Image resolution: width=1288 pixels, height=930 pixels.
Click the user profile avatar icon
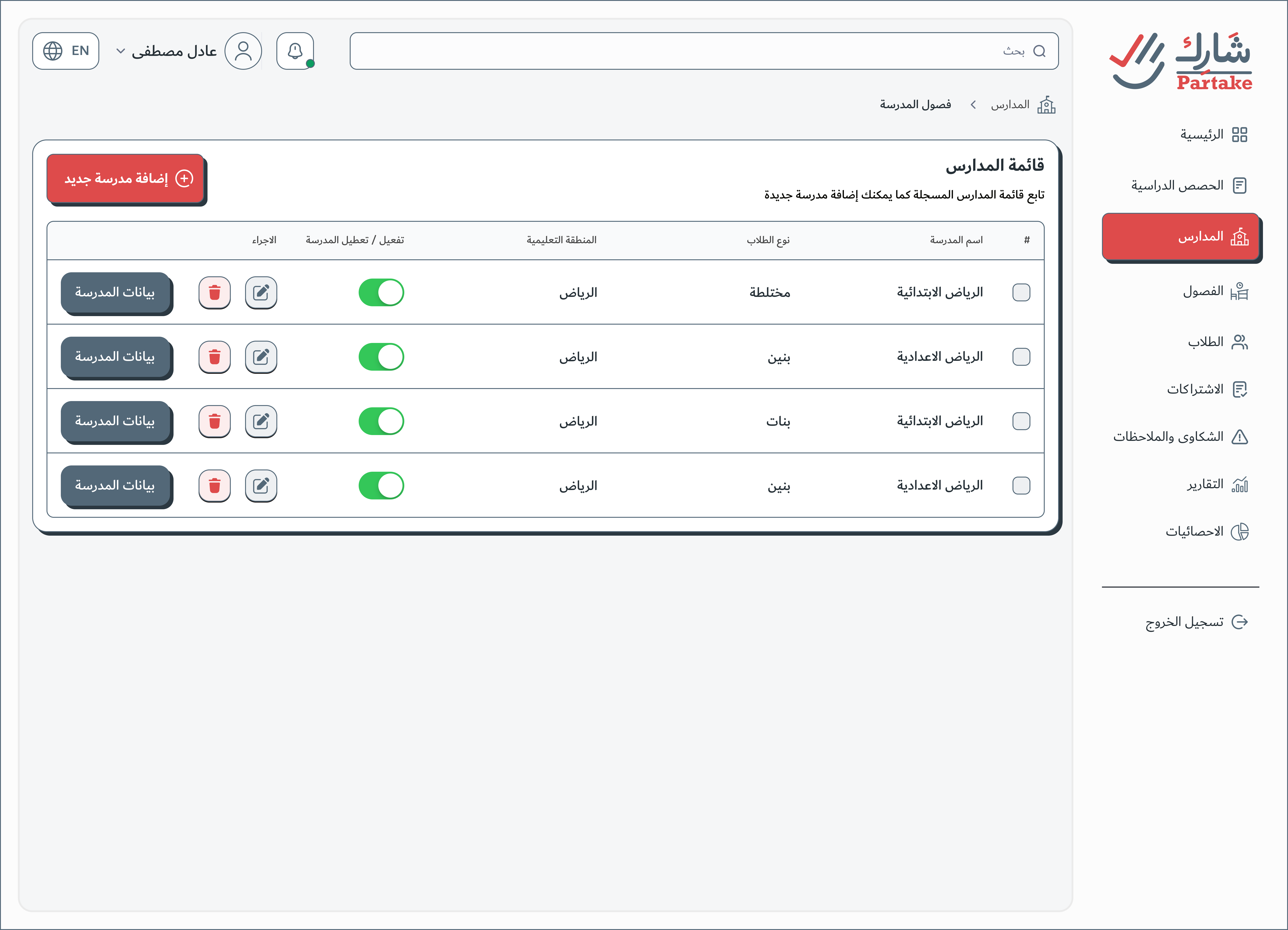click(x=243, y=51)
